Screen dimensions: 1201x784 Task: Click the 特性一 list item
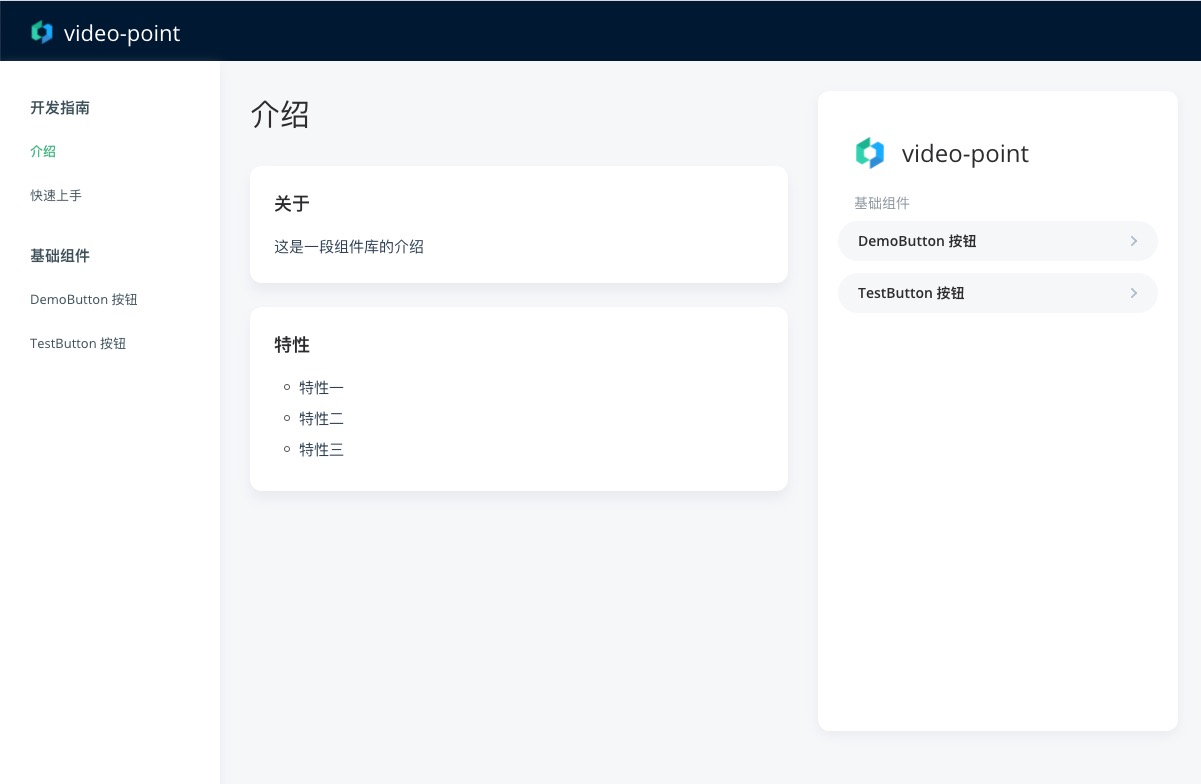point(321,387)
